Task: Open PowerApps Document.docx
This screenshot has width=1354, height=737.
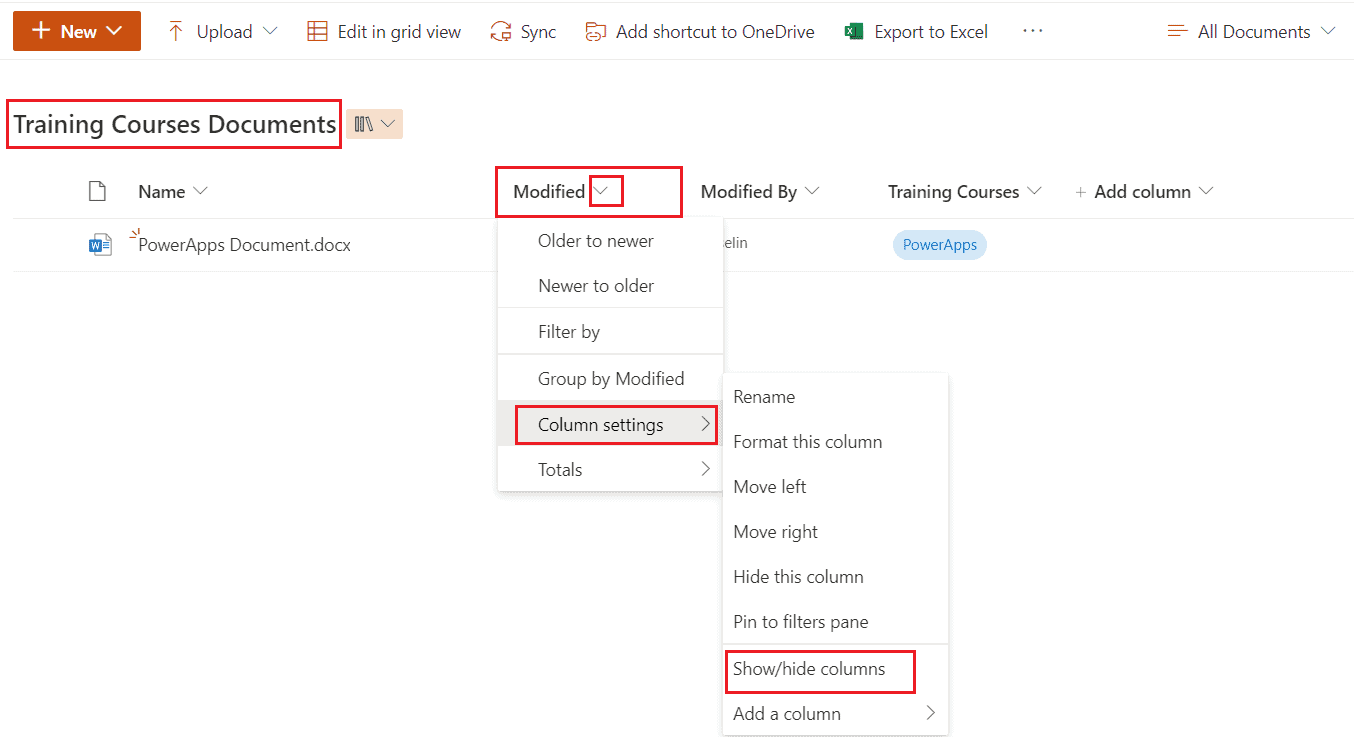Action: coord(245,244)
